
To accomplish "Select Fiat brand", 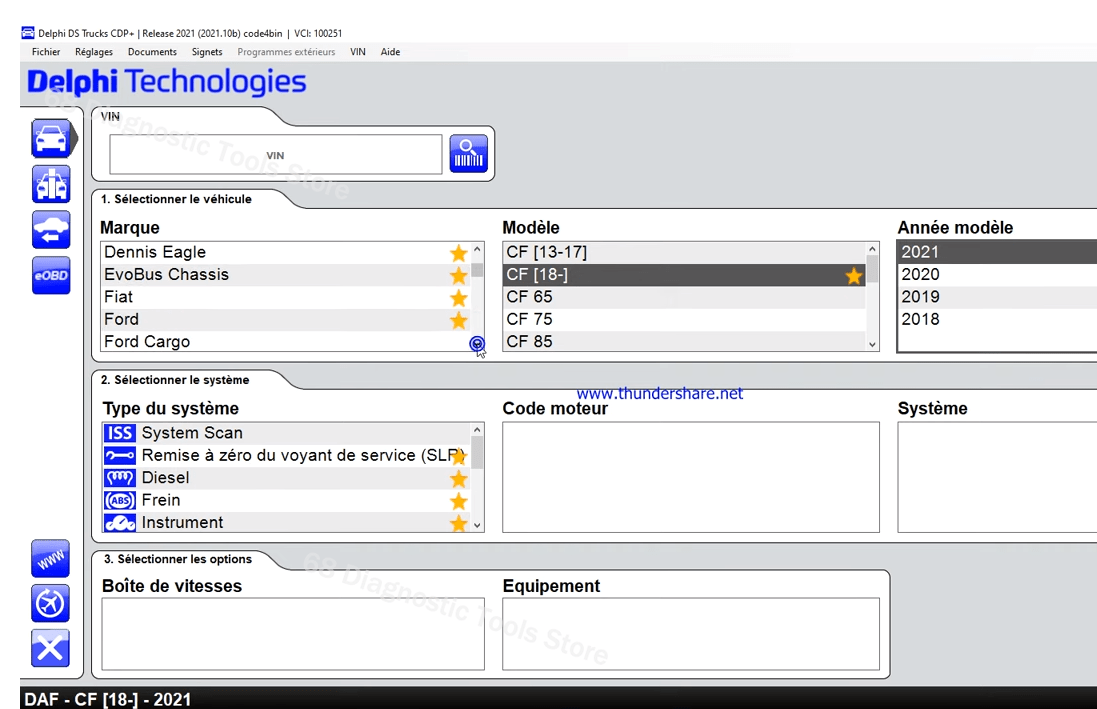I will pos(286,297).
